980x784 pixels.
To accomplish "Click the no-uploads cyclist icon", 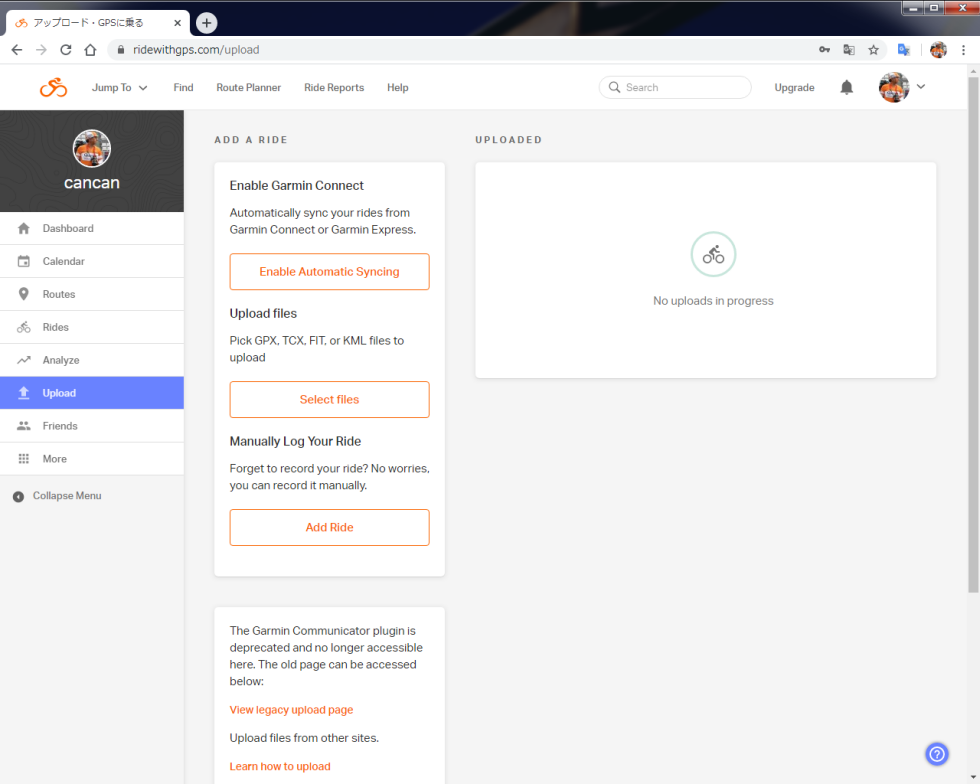I will (x=713, y=254).
